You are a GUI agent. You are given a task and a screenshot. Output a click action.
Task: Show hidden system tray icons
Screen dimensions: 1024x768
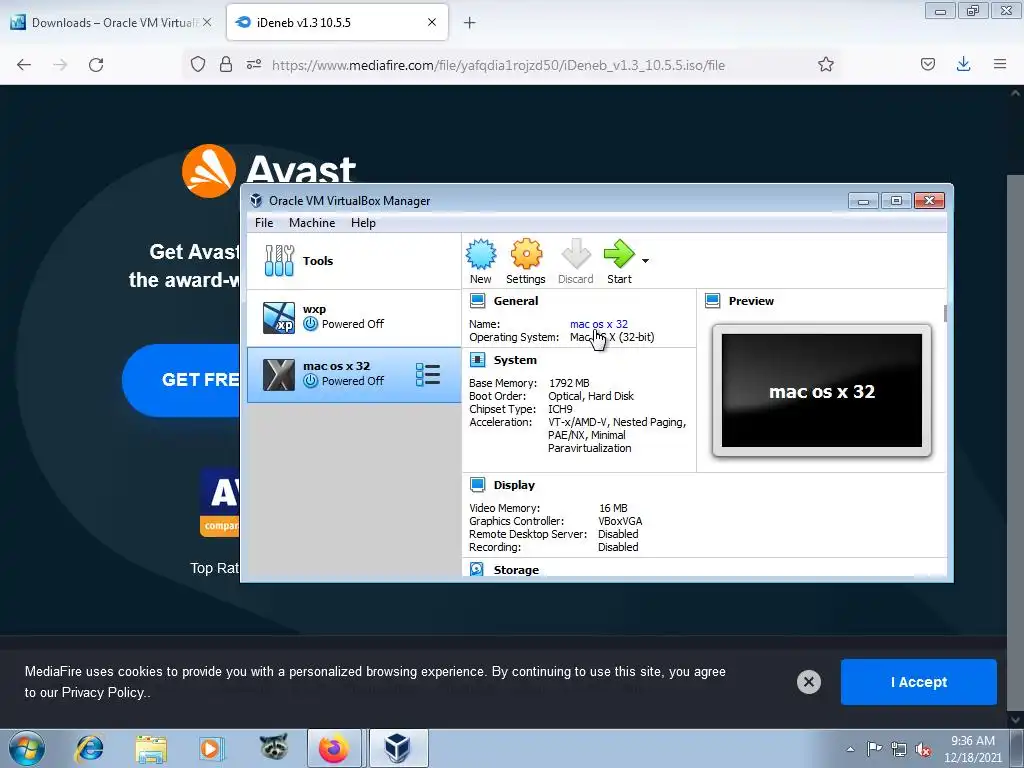click(850, 749)
